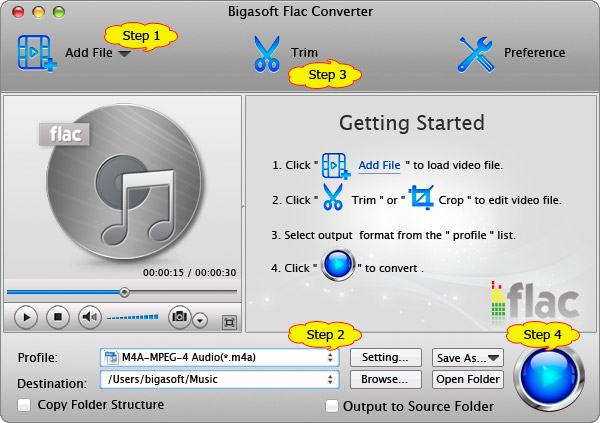600x423 pixels.
Task: Click the M4A profile file icon
Action: click(111, 358)
